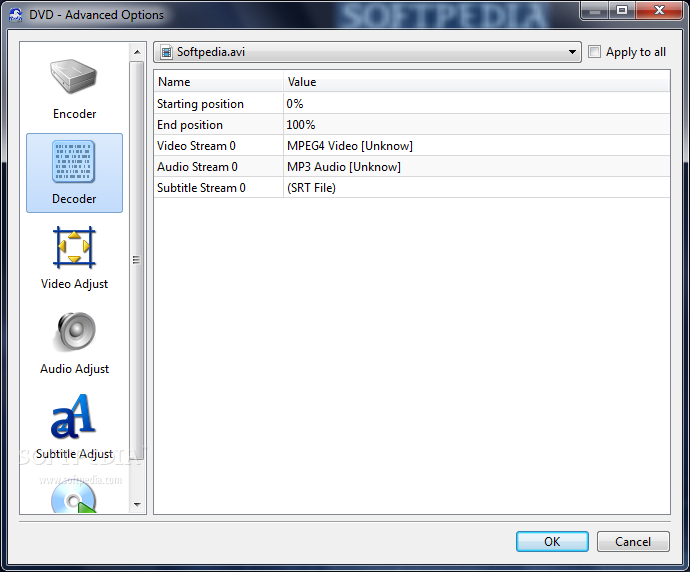Click the 100% end position value
The width and height of the screenshot is (690, 572).
[301, 125]
